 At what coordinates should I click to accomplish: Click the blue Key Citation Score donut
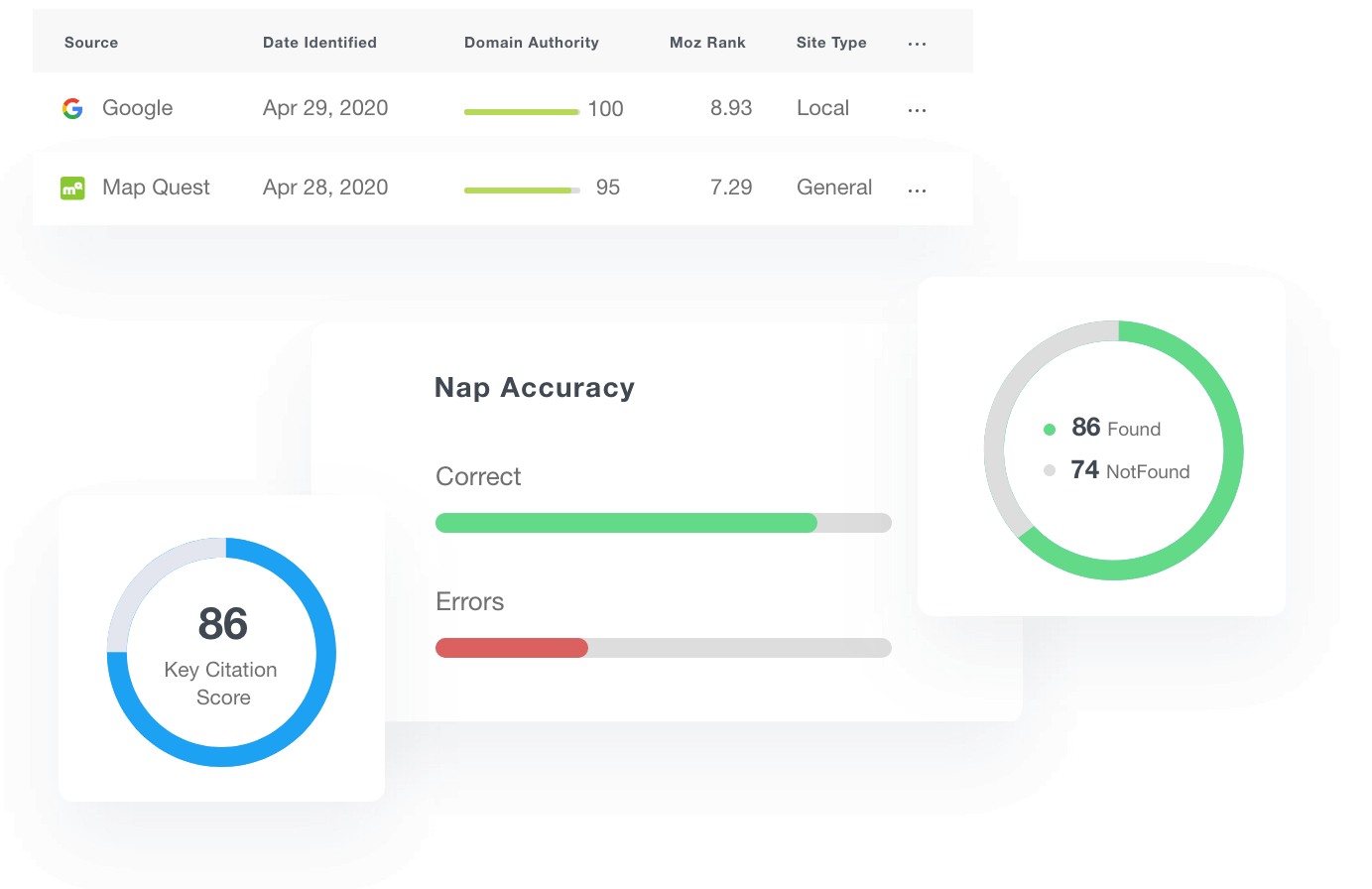pos(221,652)
